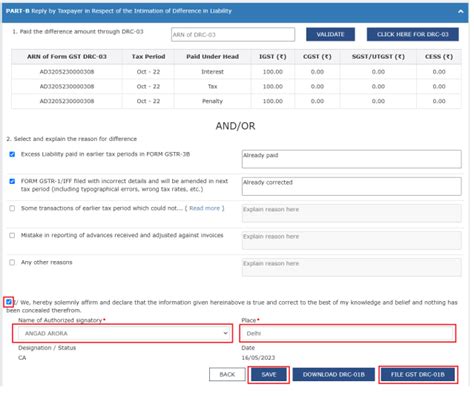Uncheck FORM GSTR-1/IFF filed with incorrect details
This screenshot has width=474, height=396.
pos(12,181)
